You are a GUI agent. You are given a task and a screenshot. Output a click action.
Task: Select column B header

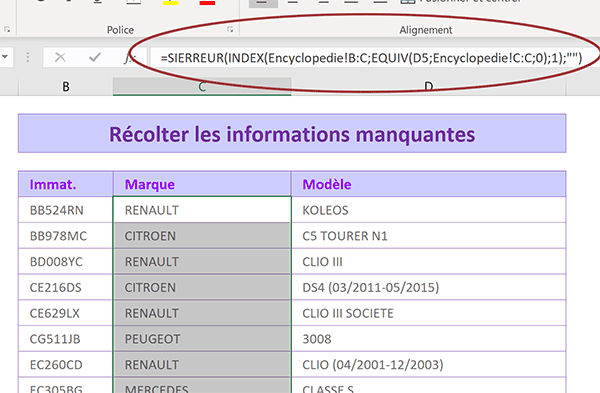(x=66, y=86)
